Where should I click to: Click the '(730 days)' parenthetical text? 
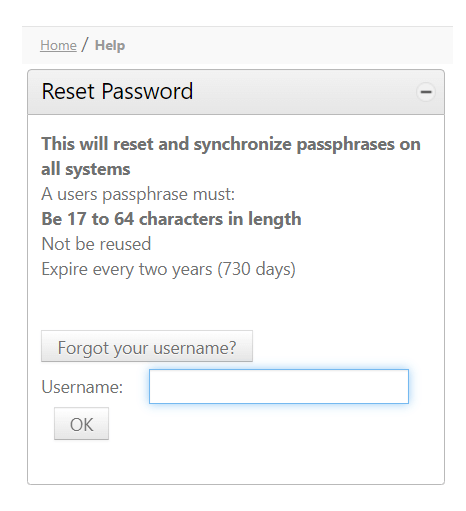point(256,269)
